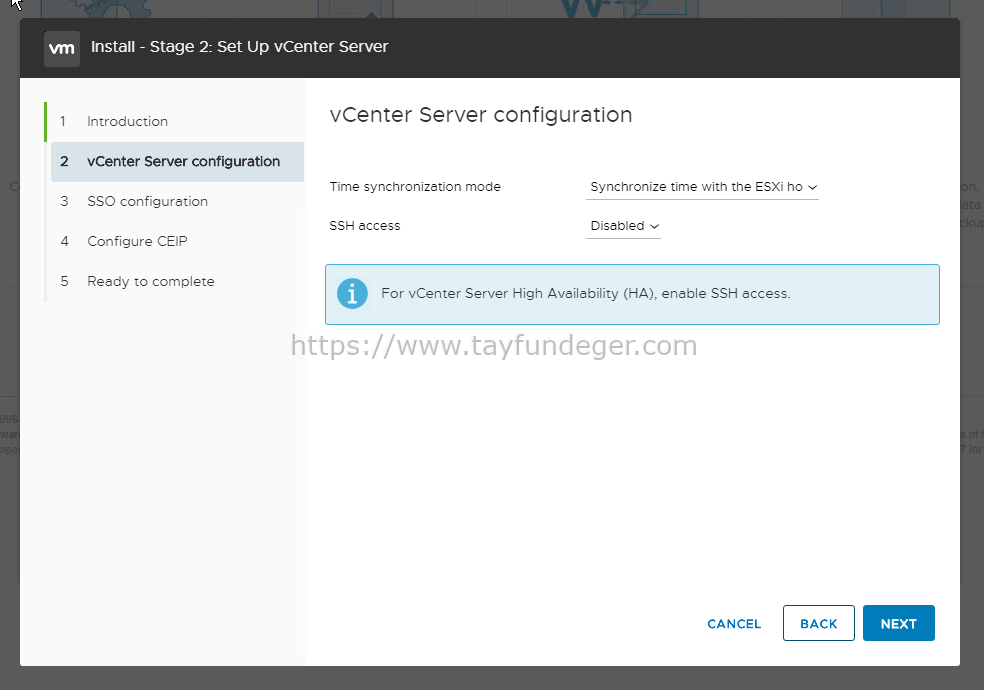Image resolution: width=984 pixels, height=690 pixels.
Task: Open the SSH access dropdown
Action: [623, 226]
